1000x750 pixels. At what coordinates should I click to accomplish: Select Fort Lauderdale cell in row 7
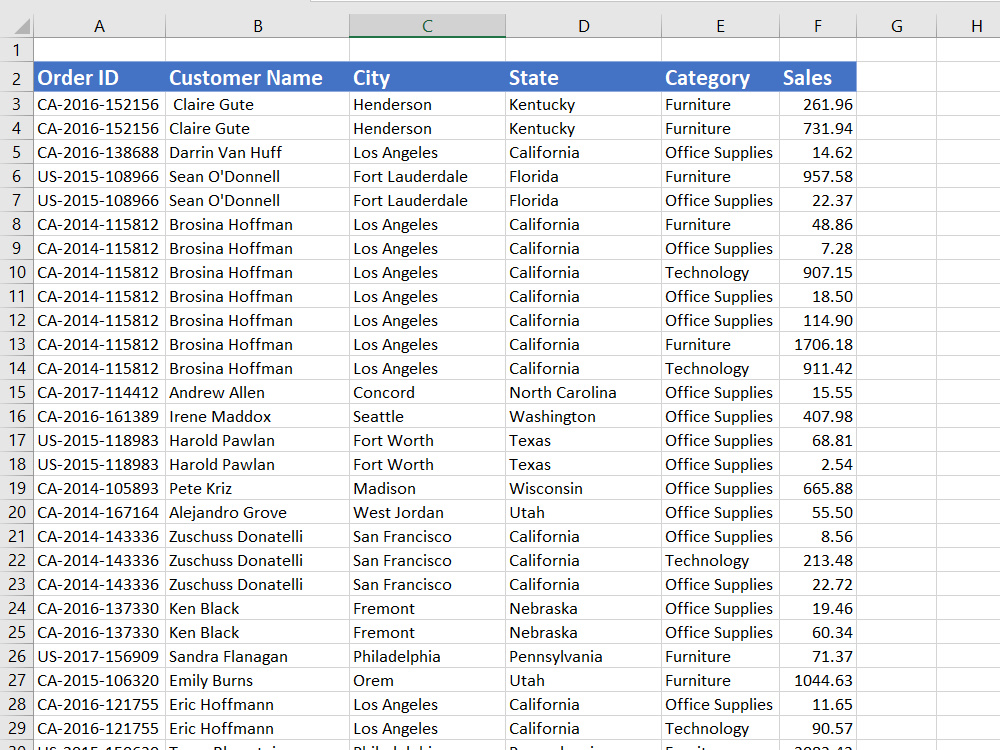coord(427,201)
